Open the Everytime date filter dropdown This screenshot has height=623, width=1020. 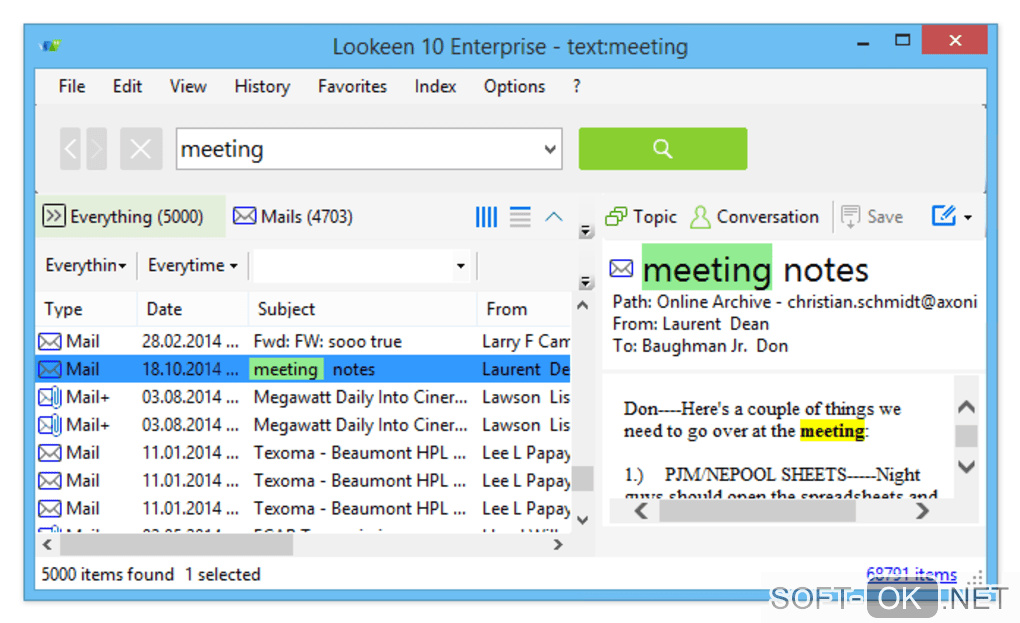tap(193, 266)
